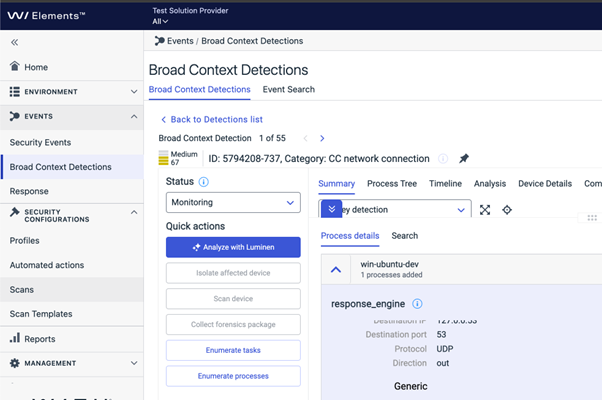The width and height of the screenshot is (602, 400).
Task: Open Scan Templates in sidebar
Action: pos(41,314)
